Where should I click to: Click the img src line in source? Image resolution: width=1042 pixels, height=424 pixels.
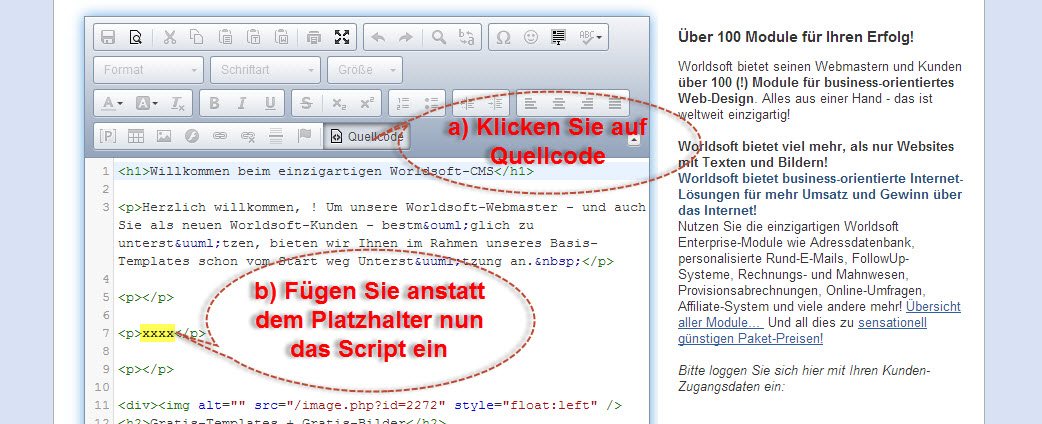[x=369, y=405]
